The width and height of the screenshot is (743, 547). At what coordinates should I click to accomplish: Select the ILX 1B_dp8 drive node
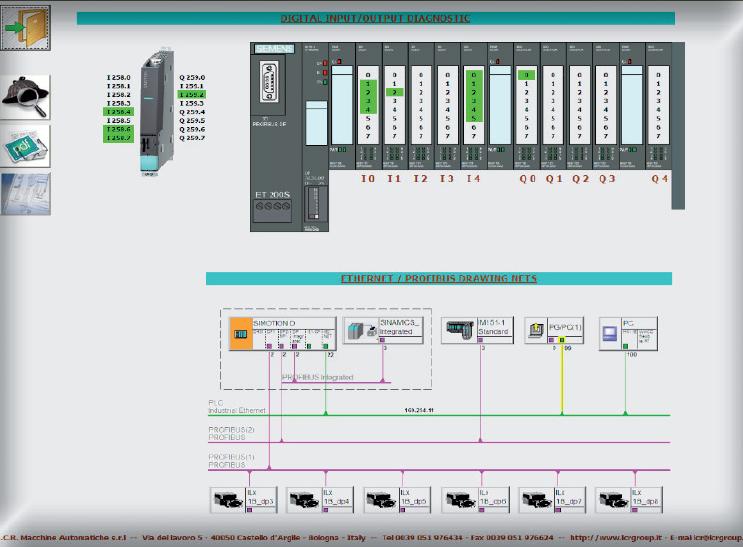(615, 497)
